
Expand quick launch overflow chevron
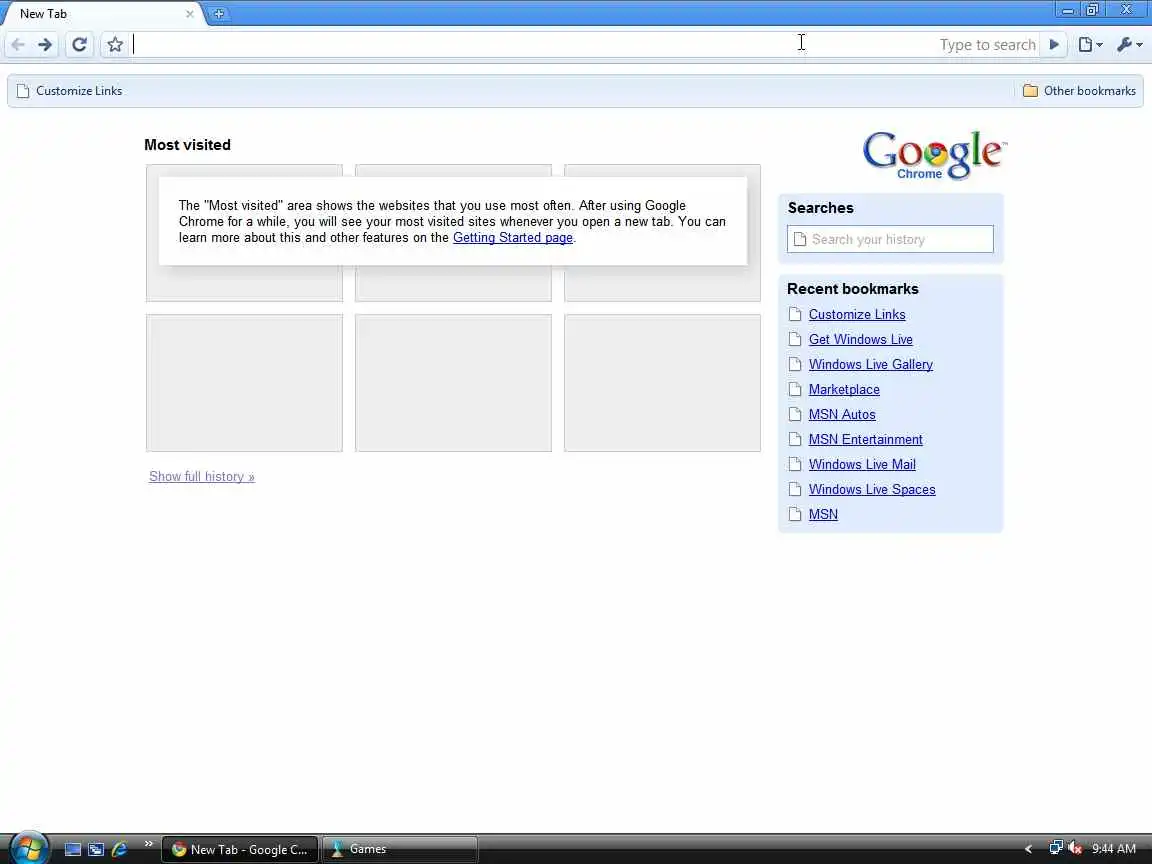(148, 843)
